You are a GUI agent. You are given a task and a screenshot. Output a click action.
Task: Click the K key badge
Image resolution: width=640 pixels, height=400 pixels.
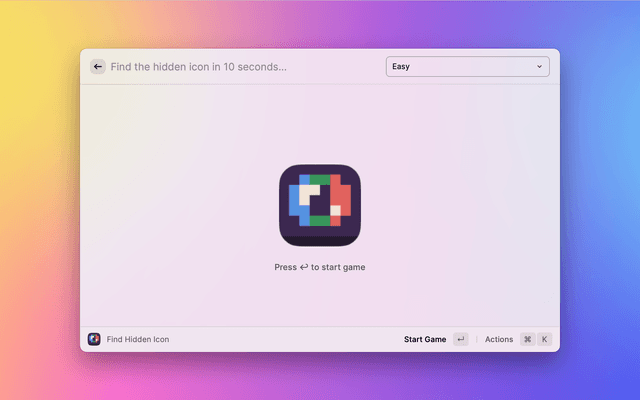pos(545,339)
